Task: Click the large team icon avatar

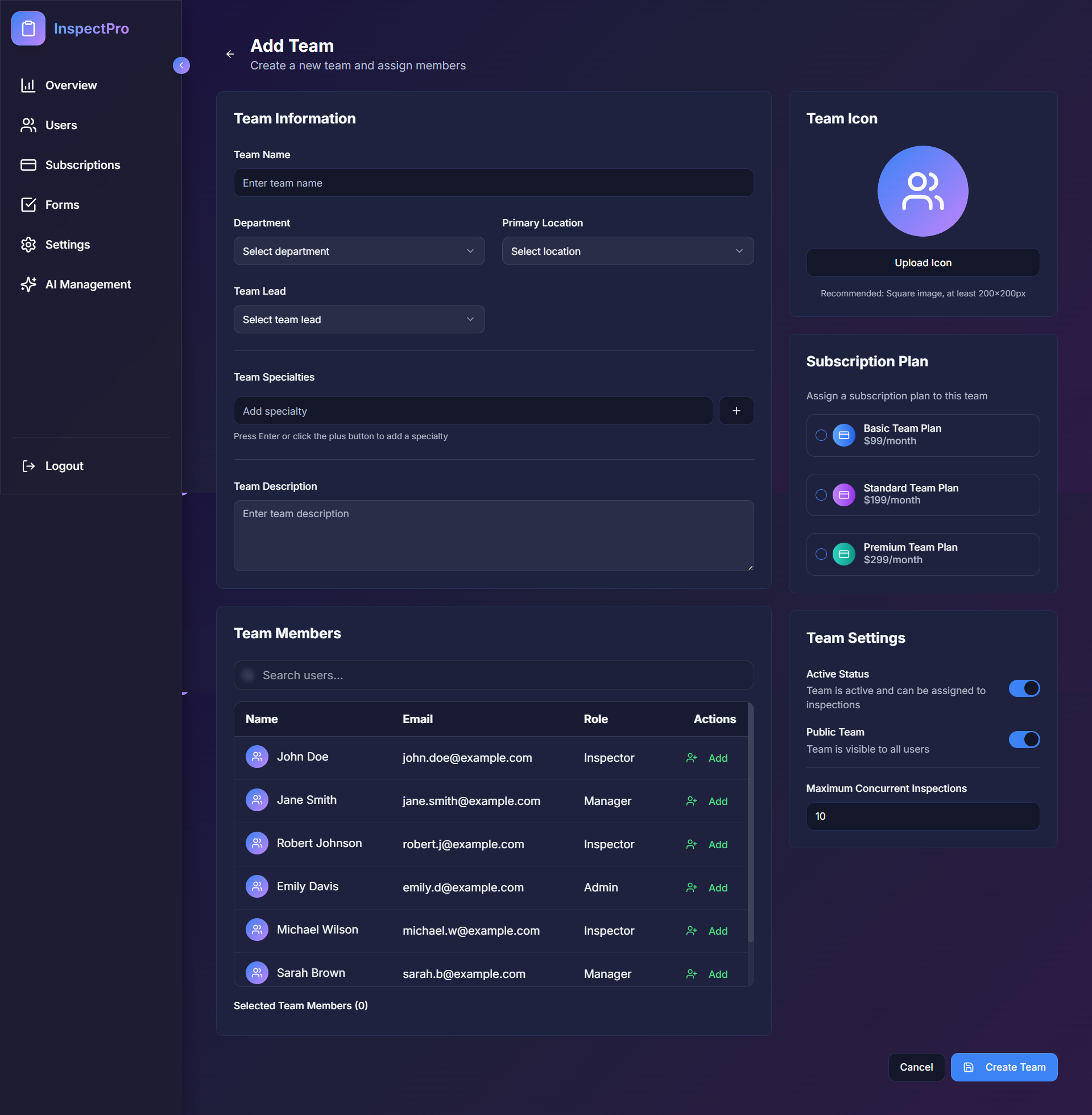Action: (x=923, y=191)
